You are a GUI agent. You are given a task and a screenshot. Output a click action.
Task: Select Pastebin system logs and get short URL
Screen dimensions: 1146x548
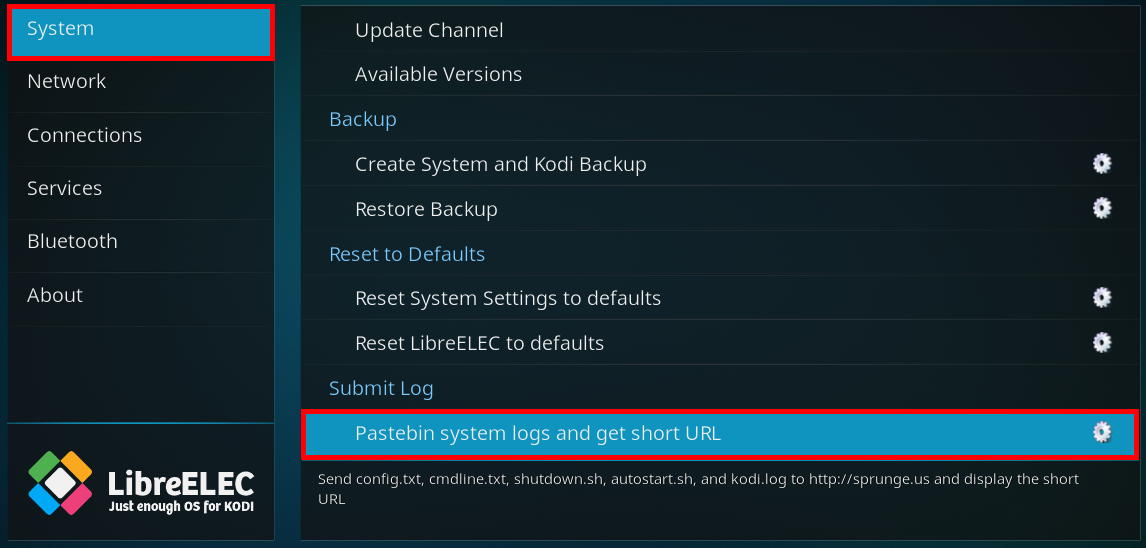719,434
